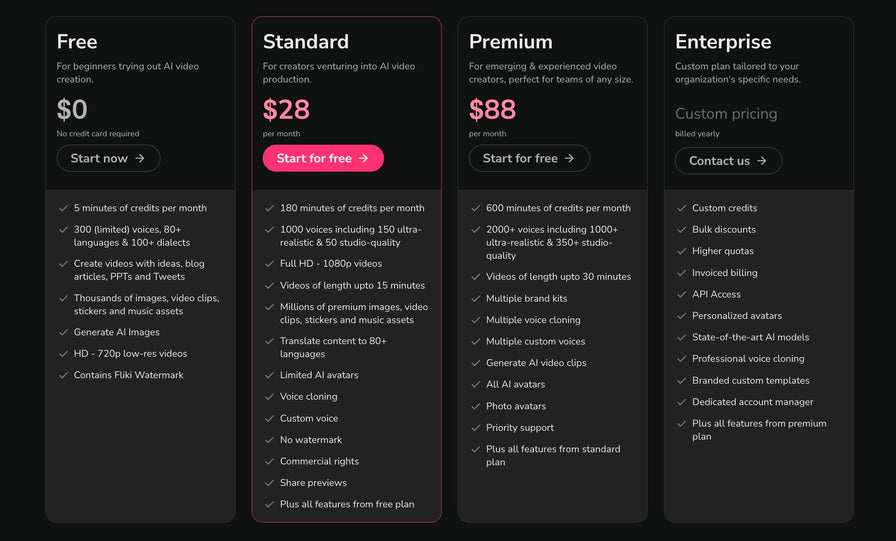This screenshot has width=896, height=541.
Task: Click the arrow icon in Contact us button
Action: 762,161
